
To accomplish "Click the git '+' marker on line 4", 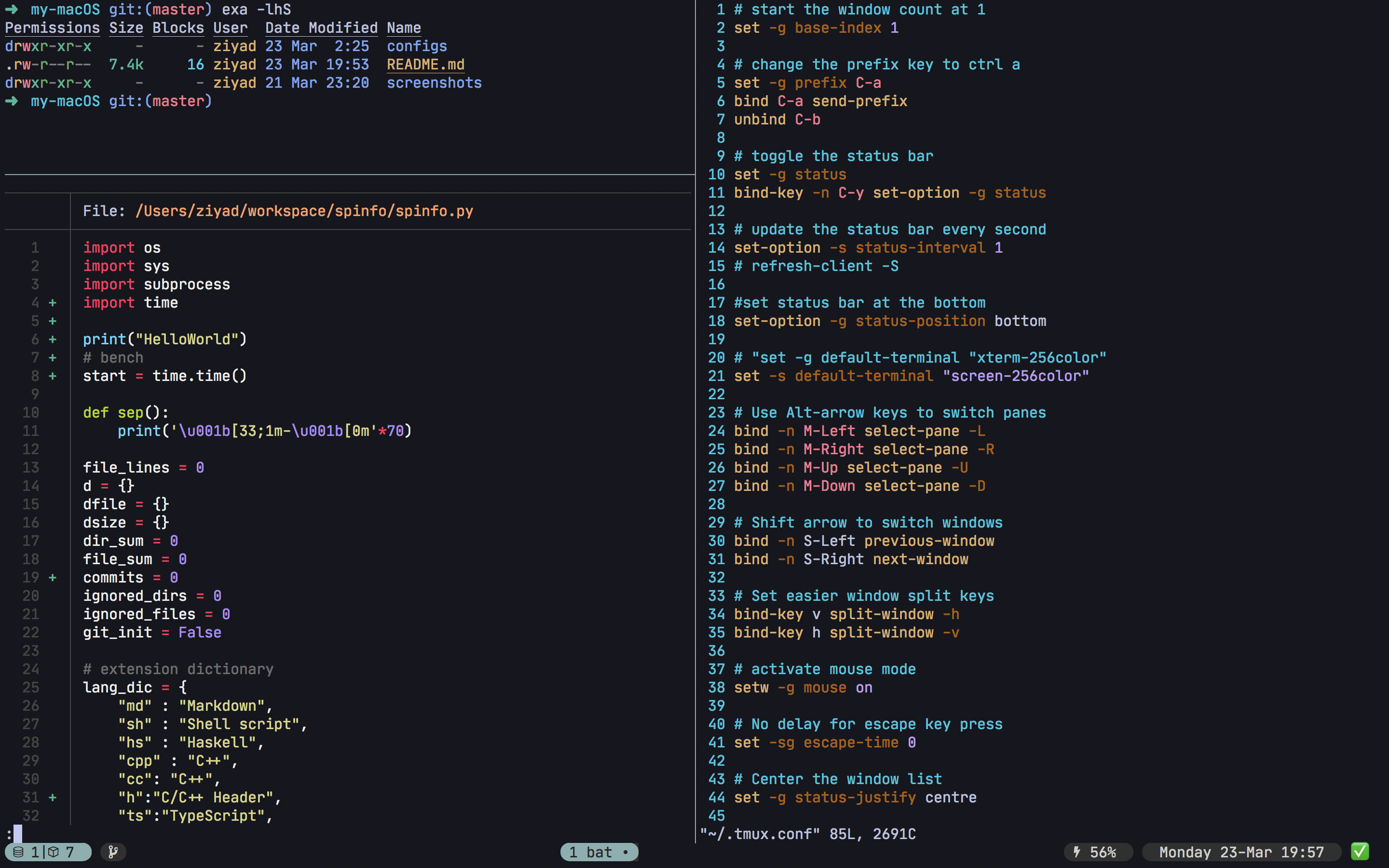I will coord(53,302).
